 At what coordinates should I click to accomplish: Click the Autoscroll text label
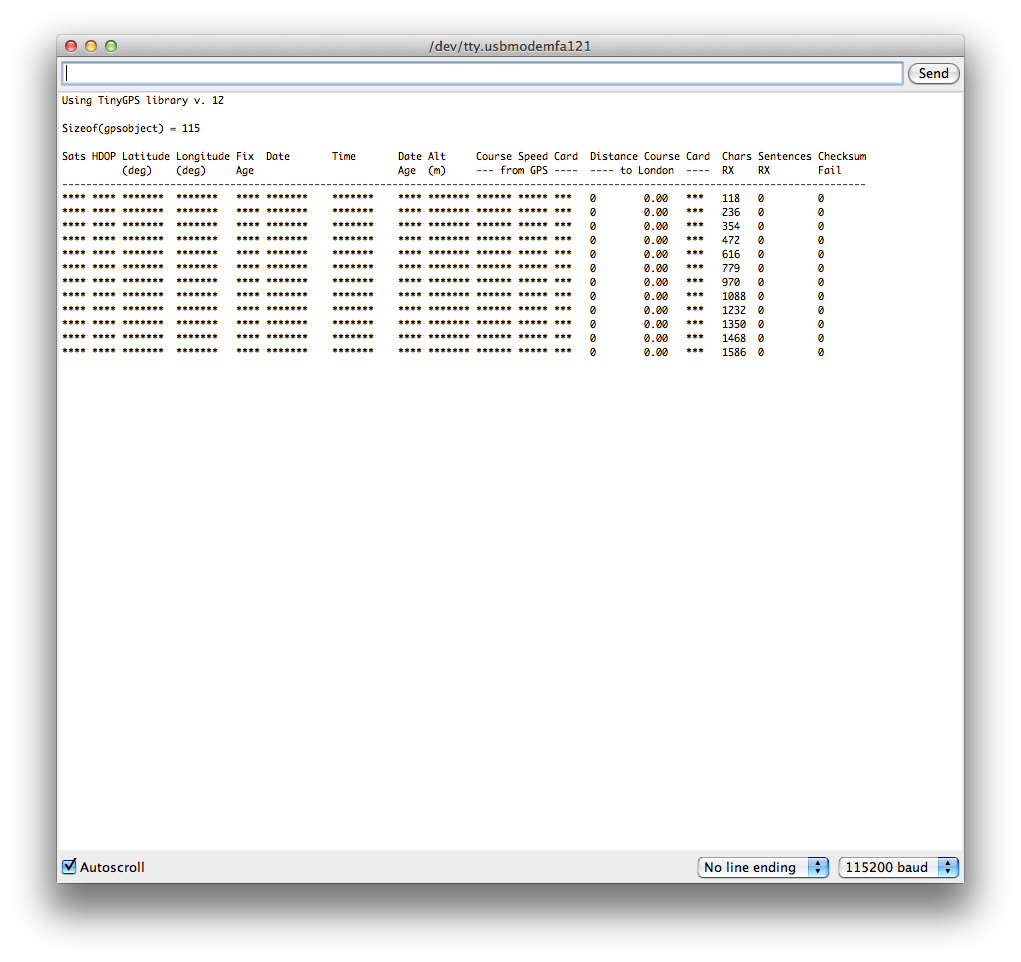pos(112,868)
